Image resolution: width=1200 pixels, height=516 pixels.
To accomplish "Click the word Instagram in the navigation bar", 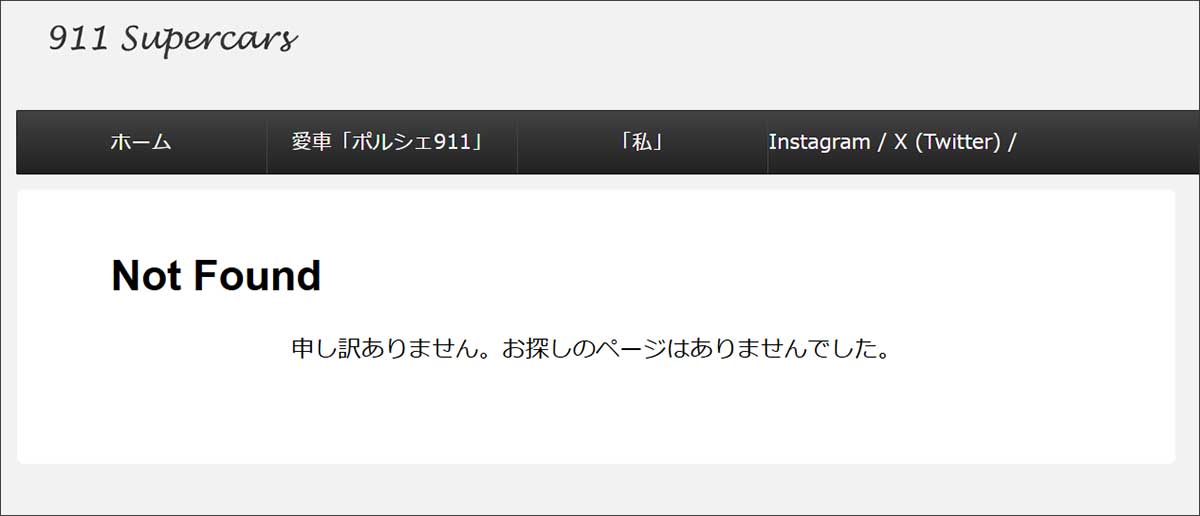I will click(819, 142).
